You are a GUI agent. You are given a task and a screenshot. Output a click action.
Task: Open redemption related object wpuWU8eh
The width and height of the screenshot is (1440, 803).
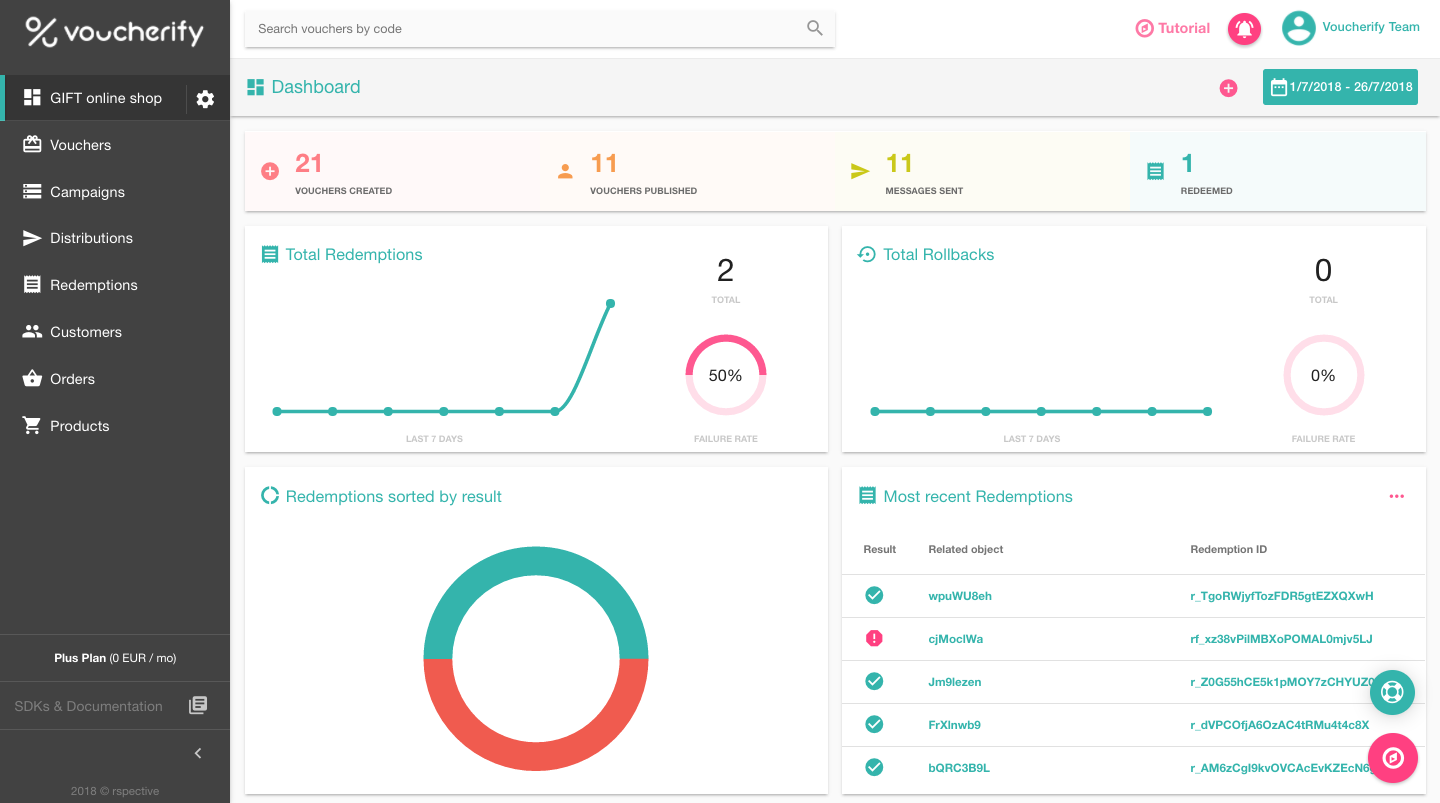(960, 596)
